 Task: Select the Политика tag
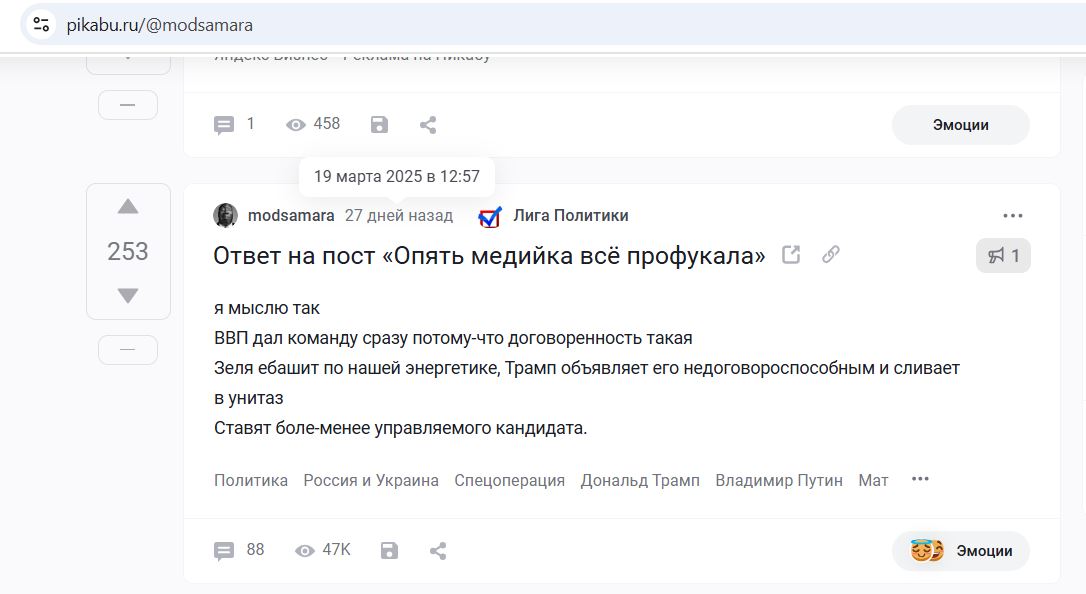pyautogui.click(x=251, y=480)
